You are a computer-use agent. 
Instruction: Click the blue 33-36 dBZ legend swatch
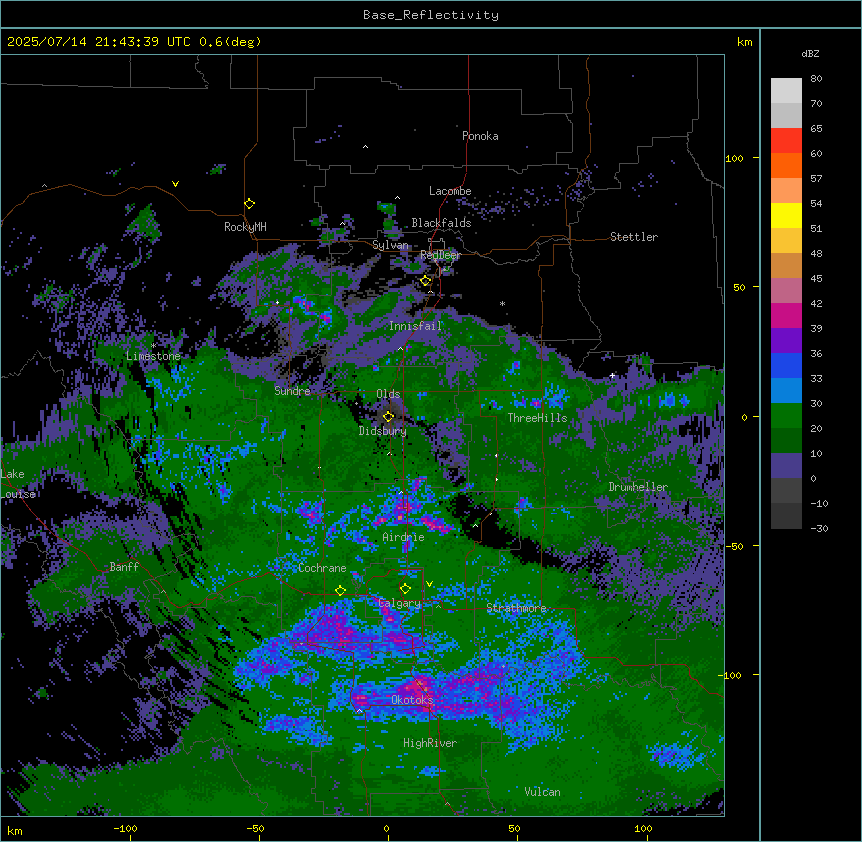[786, 365]
